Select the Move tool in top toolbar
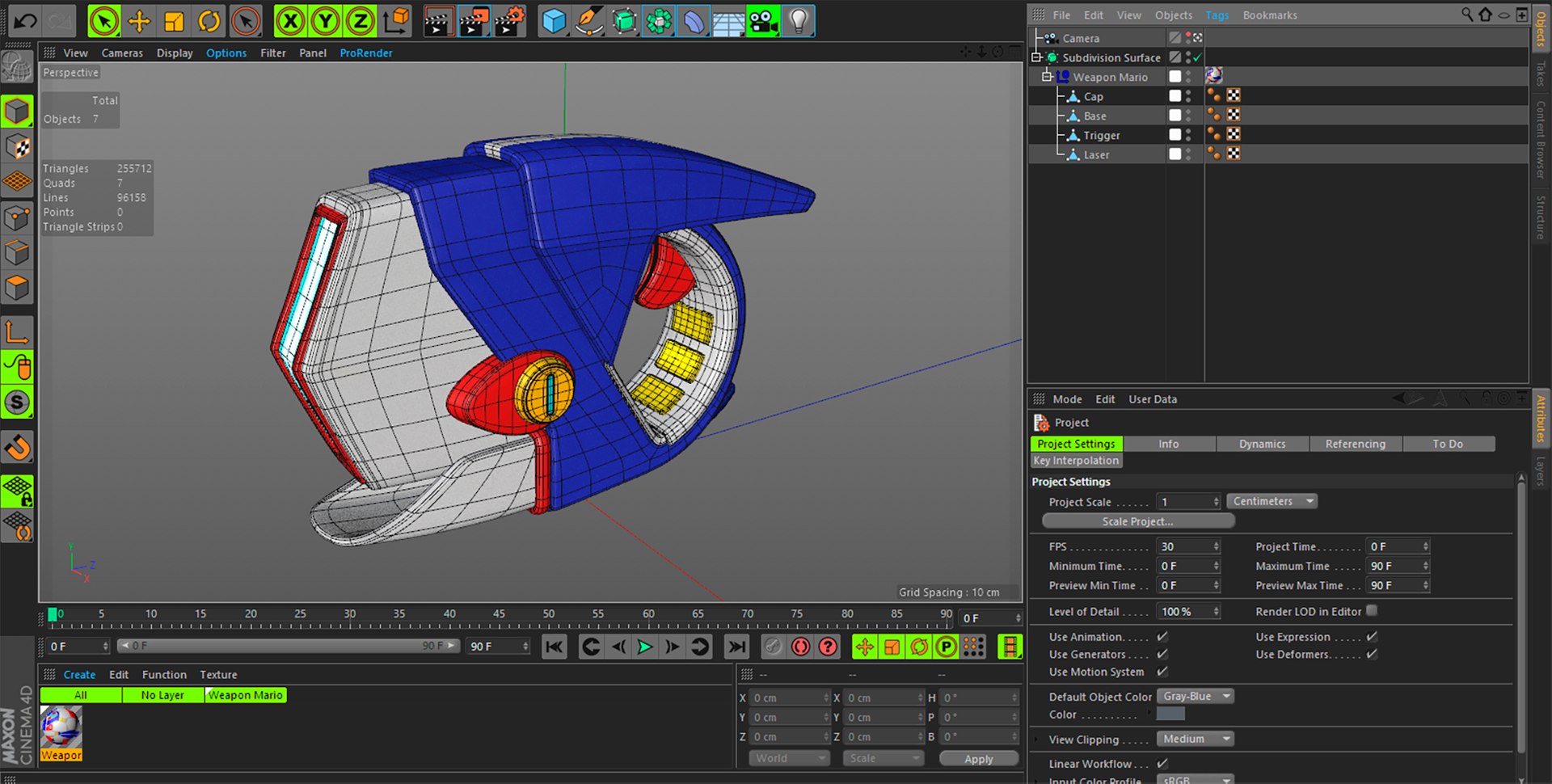The height and width of the screenshot is (784, 1552). click(139, 22)
